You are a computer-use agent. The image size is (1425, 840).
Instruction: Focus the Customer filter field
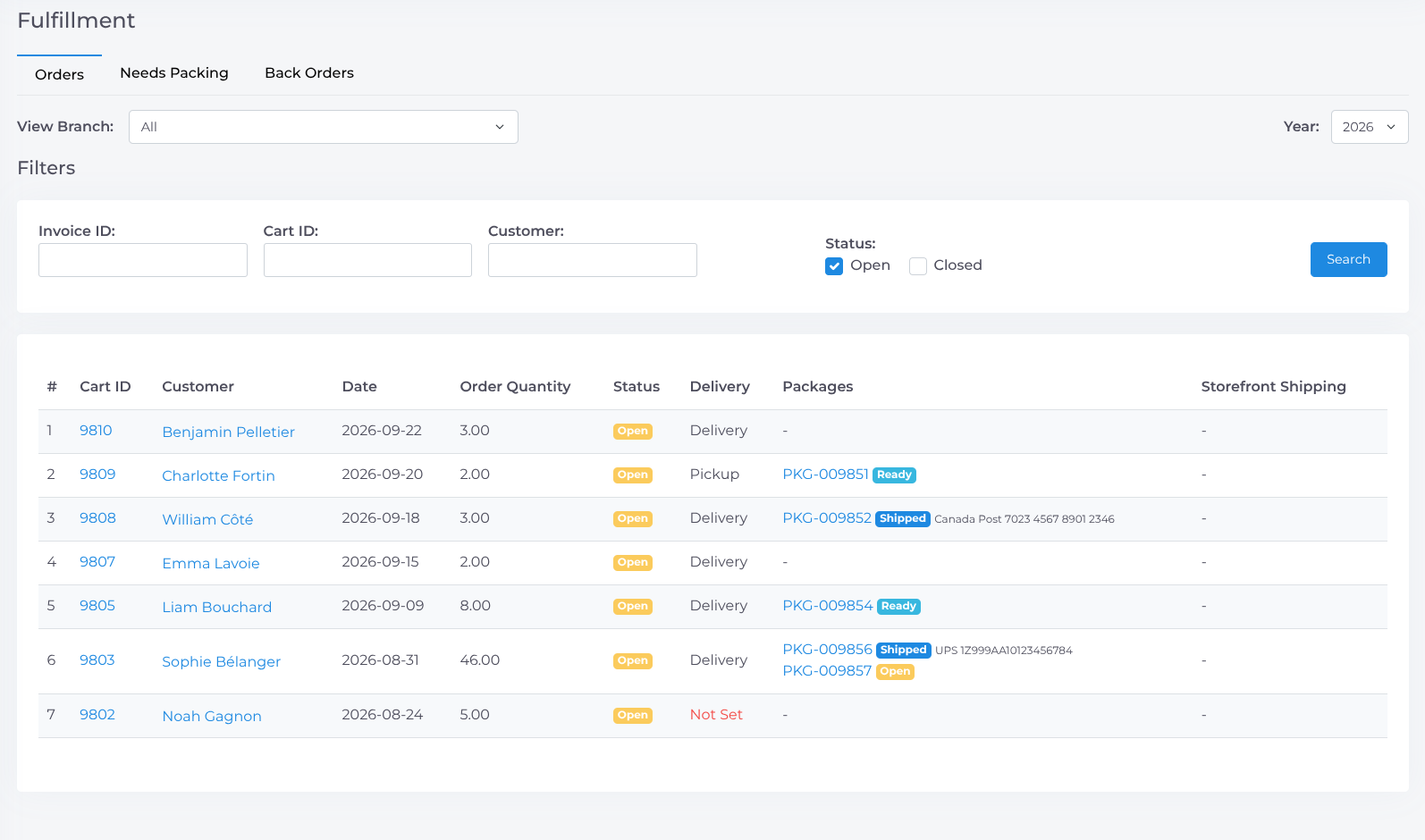pos(593,260)
